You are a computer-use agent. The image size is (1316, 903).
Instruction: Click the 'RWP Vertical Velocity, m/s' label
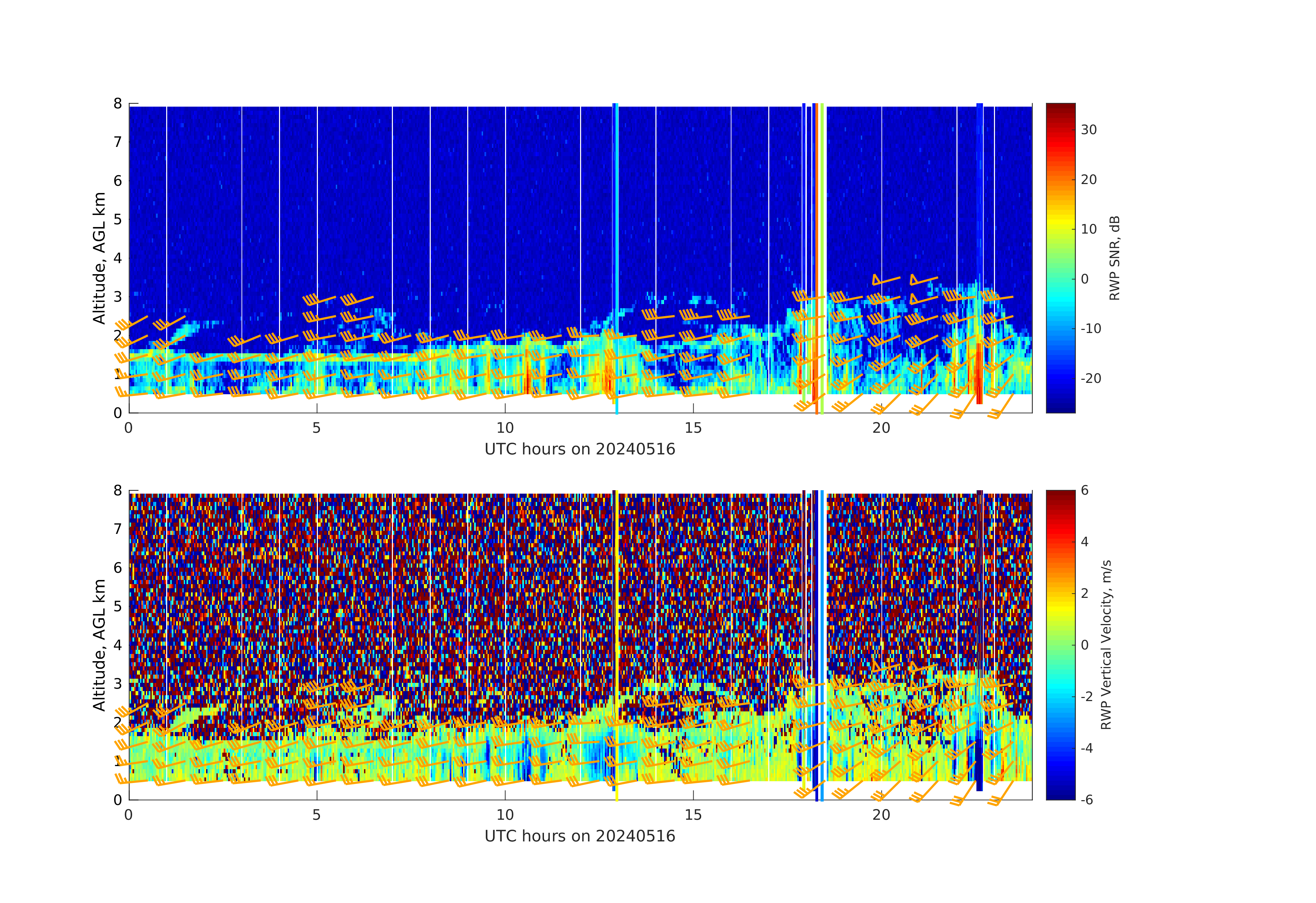pos(1106,644)
